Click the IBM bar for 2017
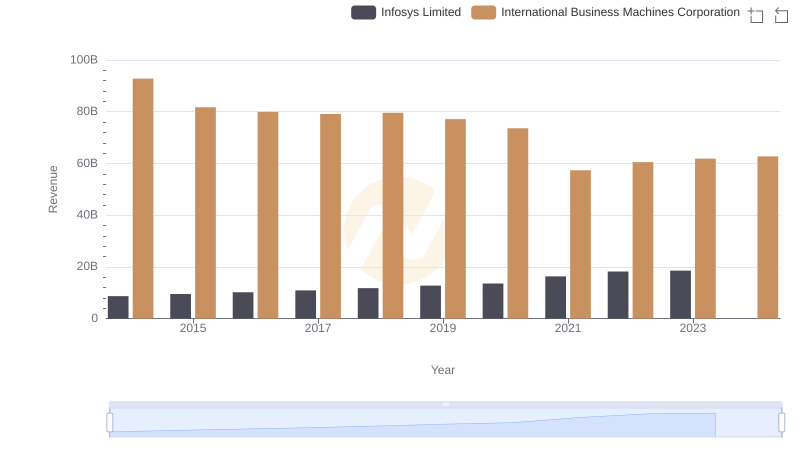 coord(331,216)
